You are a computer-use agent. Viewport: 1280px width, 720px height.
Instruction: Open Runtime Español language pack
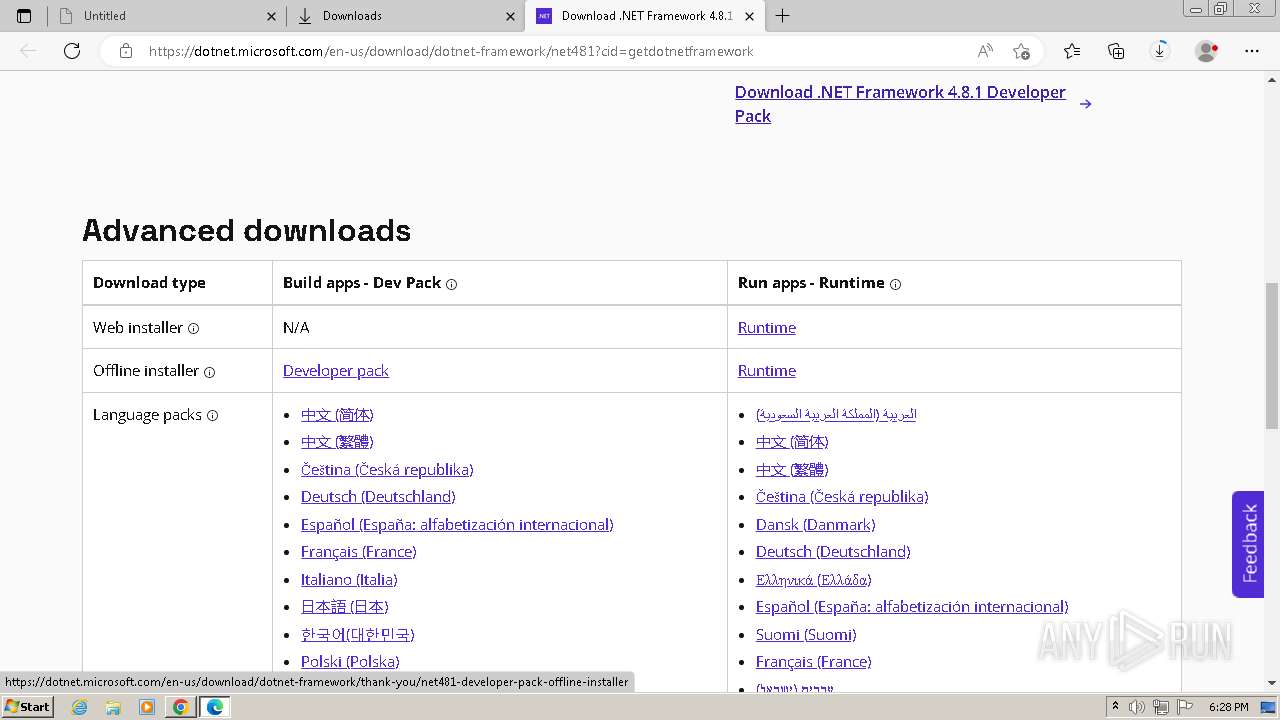point(912,606)
